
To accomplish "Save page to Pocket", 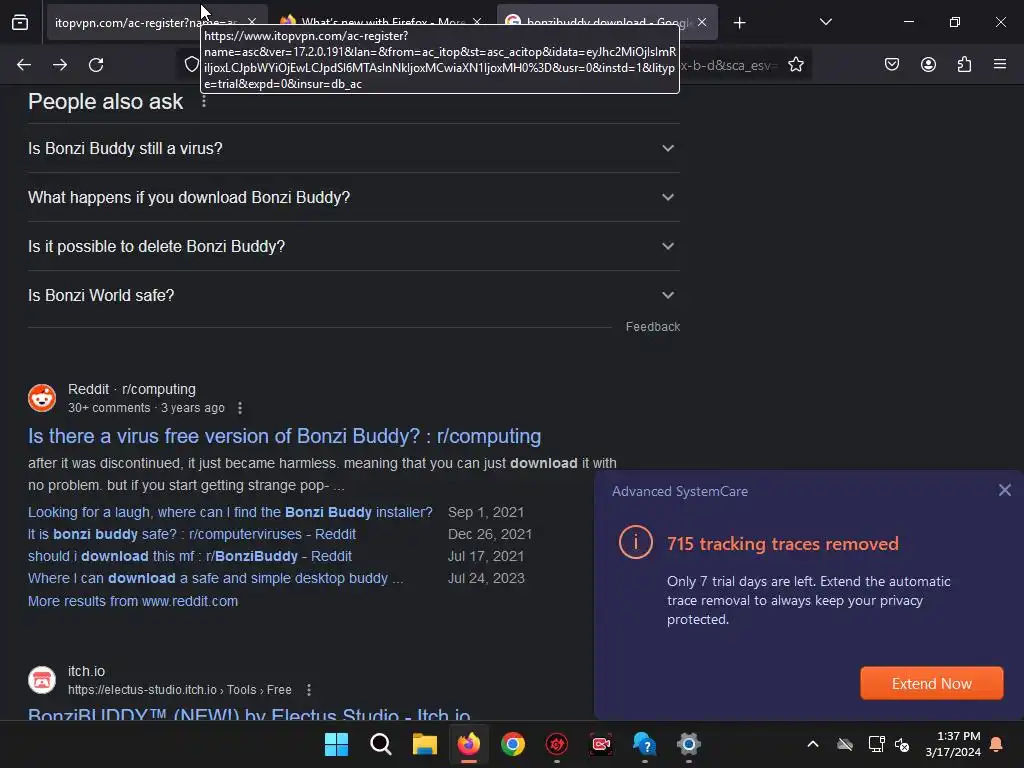I will click(892, 64).
